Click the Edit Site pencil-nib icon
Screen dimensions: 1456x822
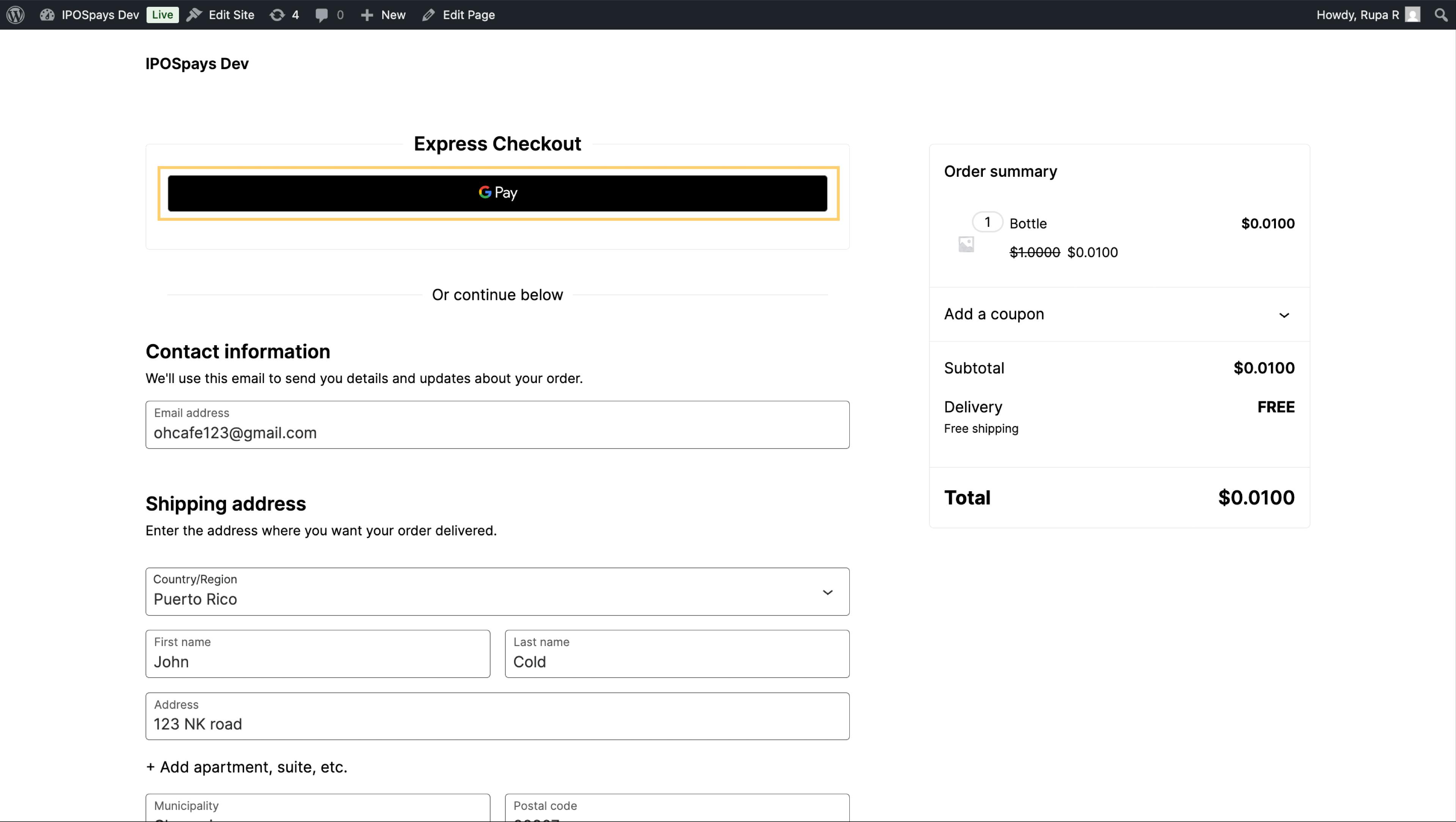coord(195,15)
